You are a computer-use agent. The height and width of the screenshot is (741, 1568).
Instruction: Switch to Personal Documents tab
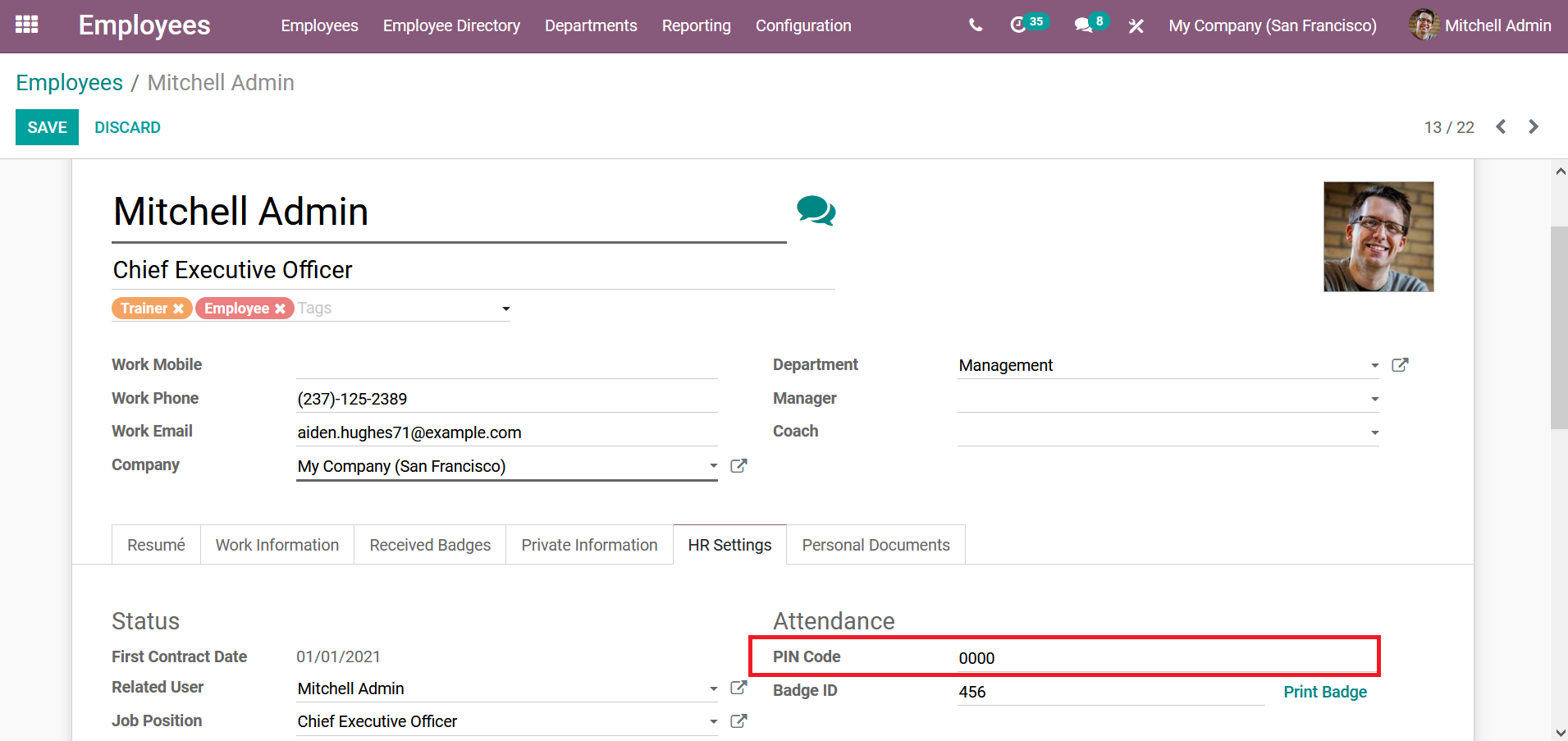[875, 545]
